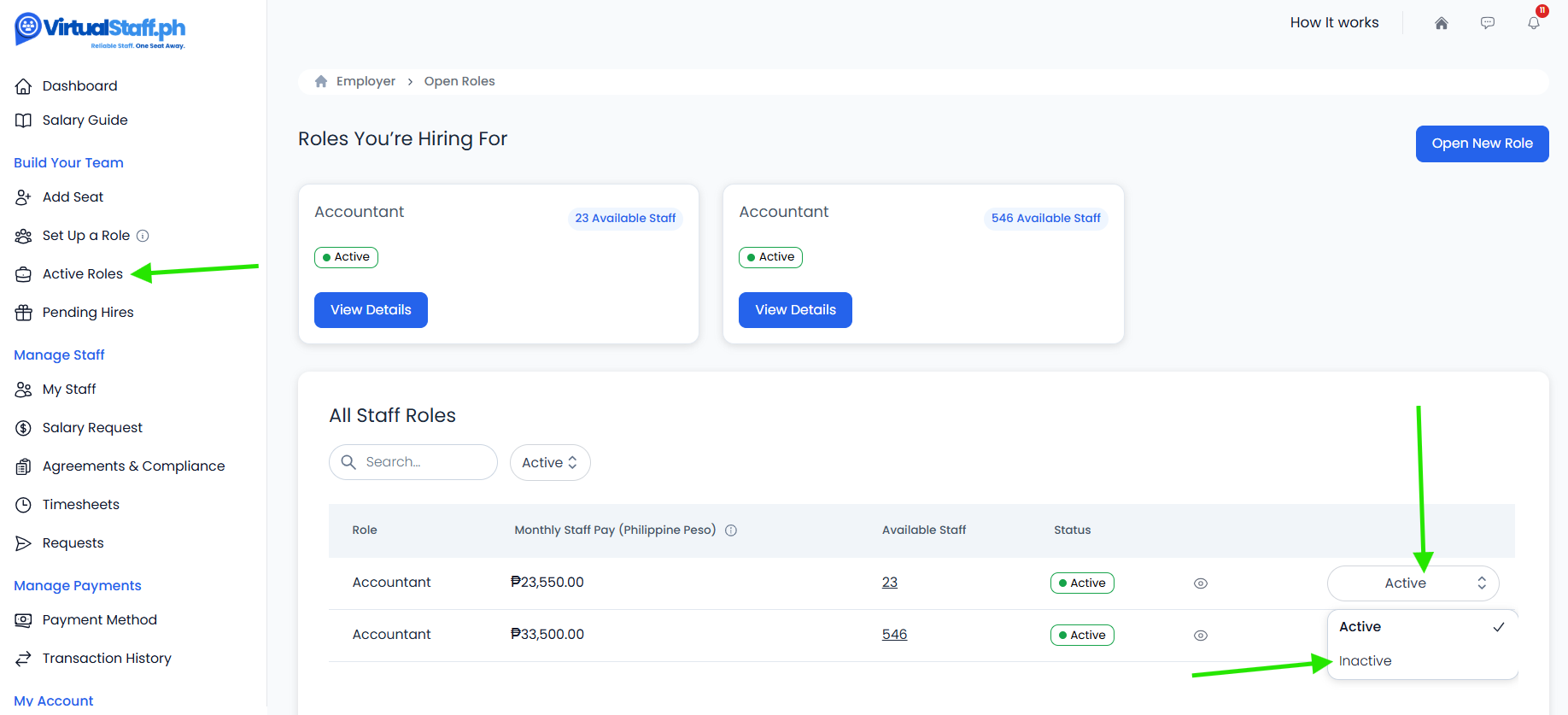Toggle eye icon for ₱33,500.00 Accountant row
The image size is (1568, 715).
pyautogui.click(x=1200, y=636)
